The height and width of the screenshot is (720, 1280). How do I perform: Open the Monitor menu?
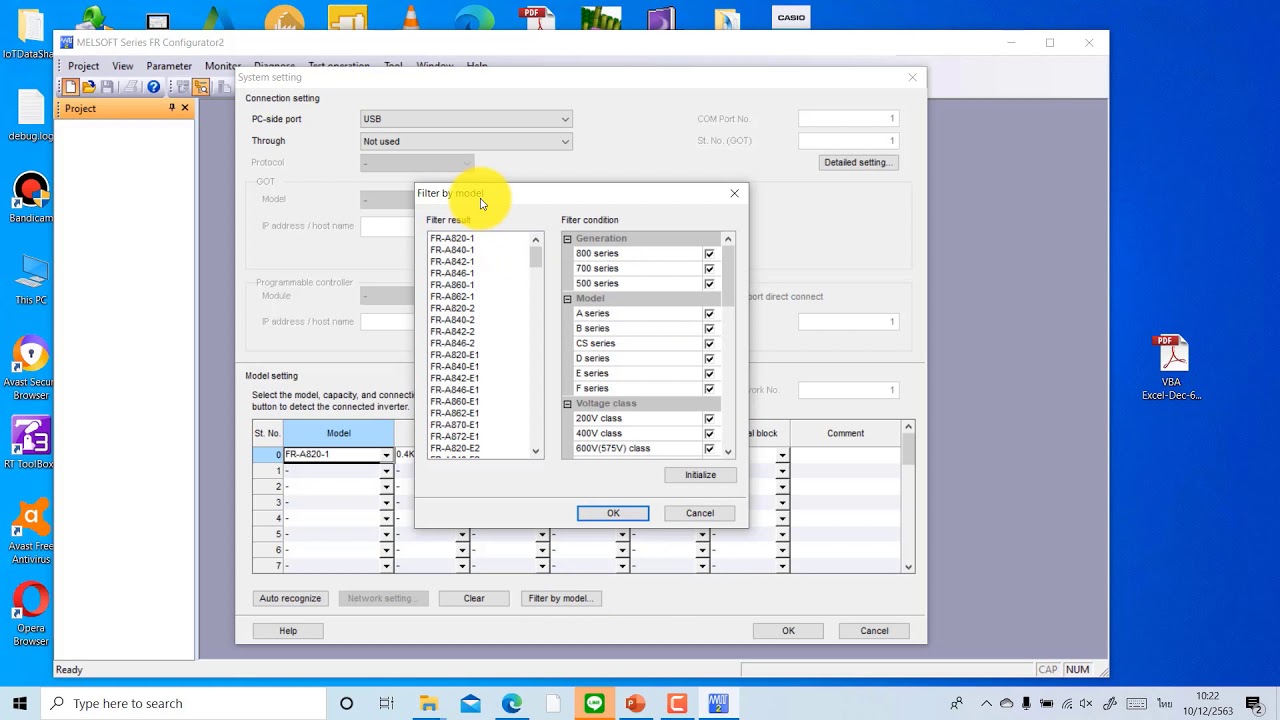coord(223,66)
